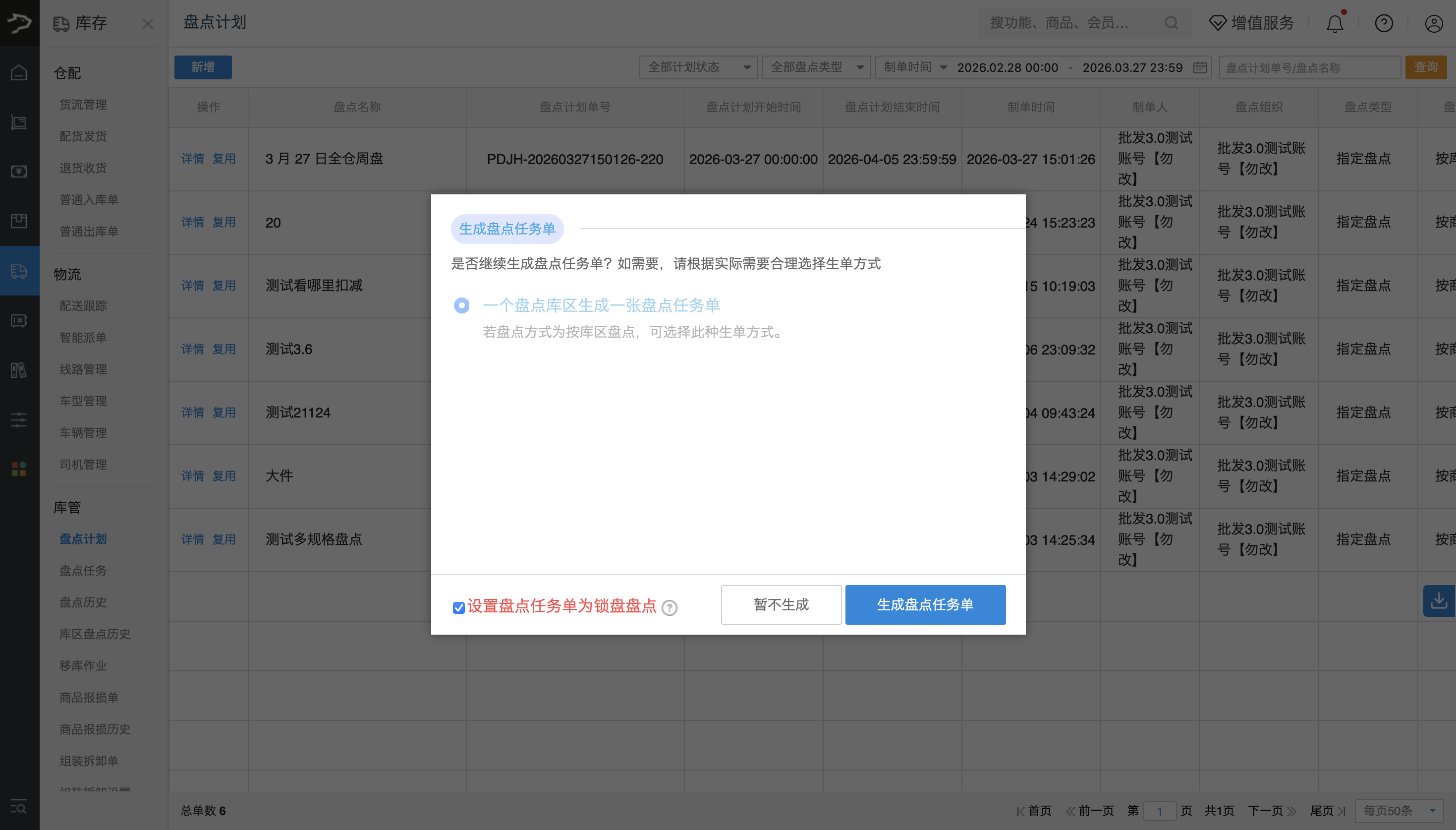Click the home icon in left sidebar
Viewport: 1456px width, 830px height.
19,73
